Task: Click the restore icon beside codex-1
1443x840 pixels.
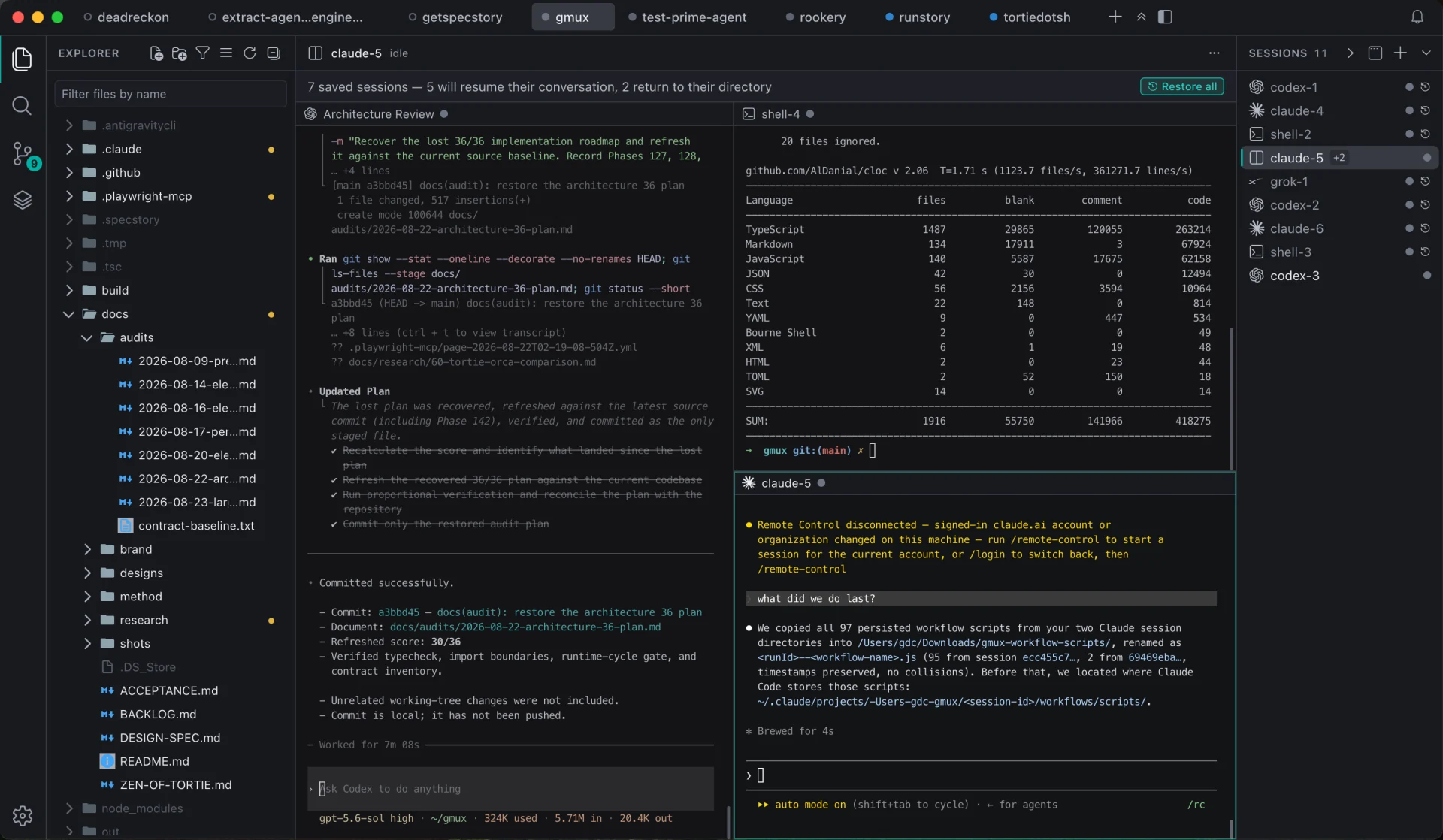Action: [x=1425, y=87]
